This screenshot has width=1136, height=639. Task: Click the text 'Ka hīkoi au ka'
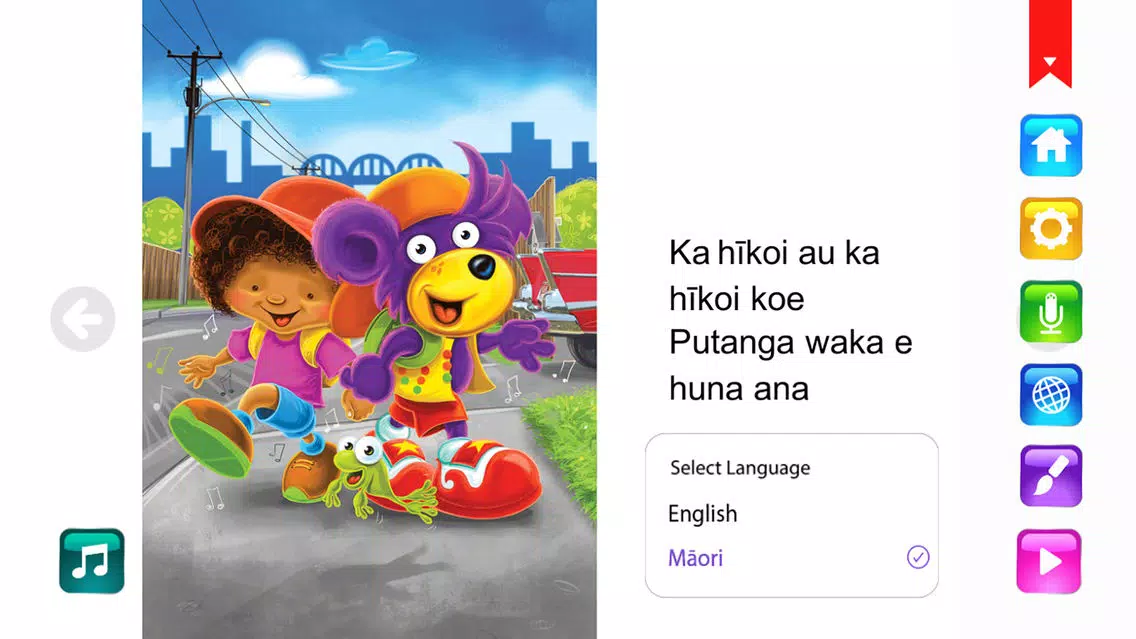point(774,254)
